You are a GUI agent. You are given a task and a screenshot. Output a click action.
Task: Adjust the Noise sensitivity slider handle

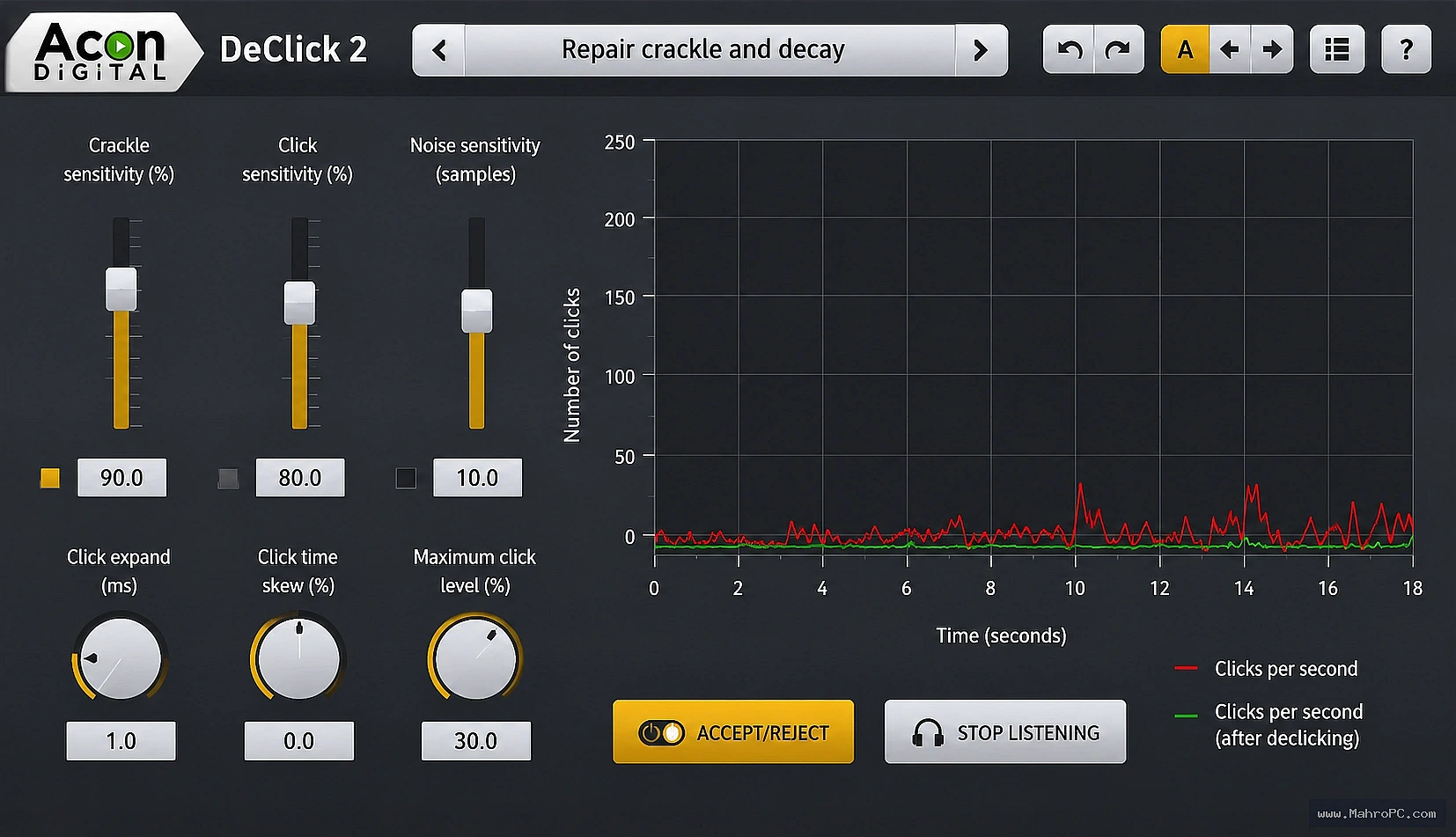point(477,311)
